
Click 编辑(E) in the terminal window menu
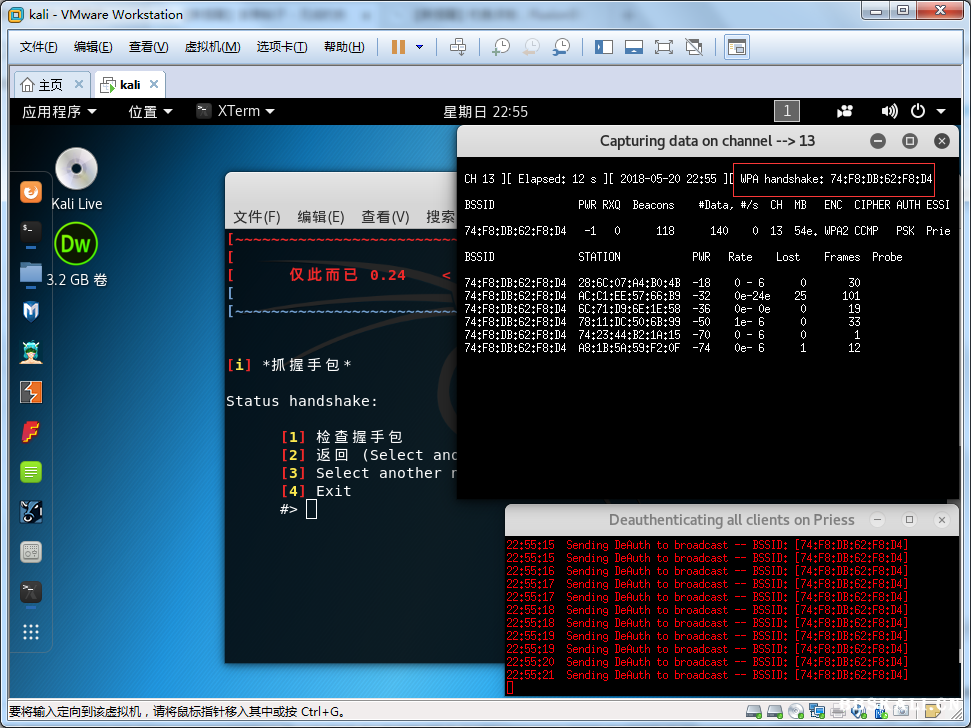pos(320,217)
